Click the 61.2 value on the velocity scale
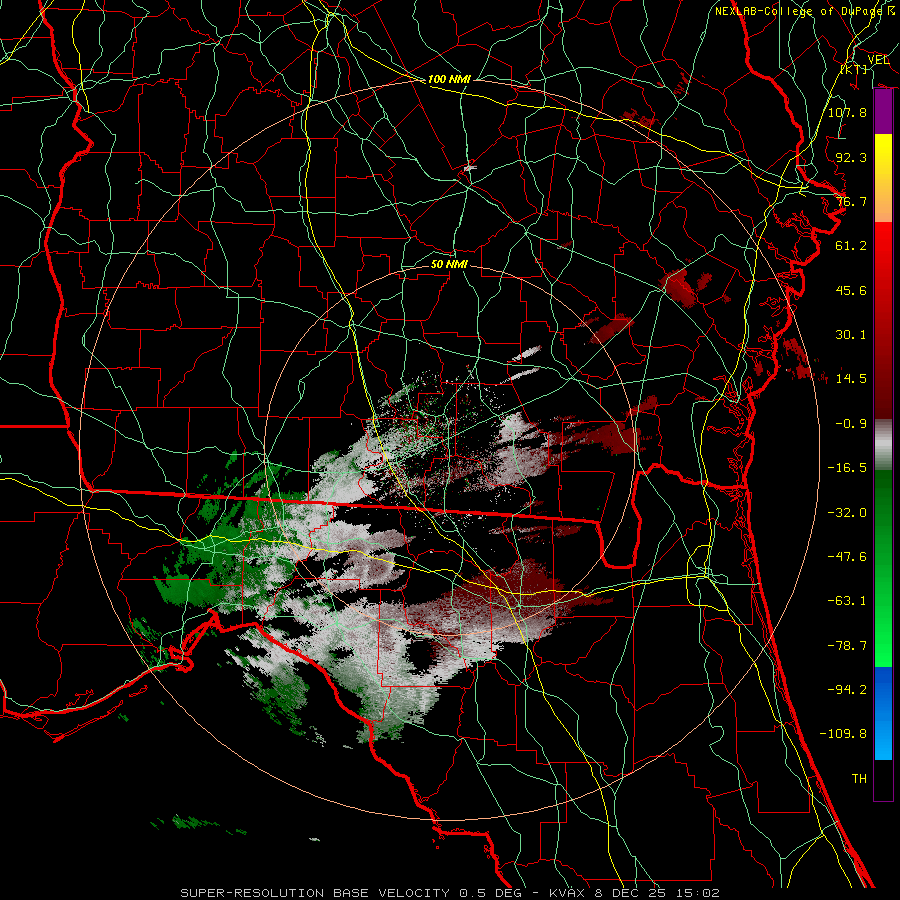 pyautogui.click(x=851, y=246)
